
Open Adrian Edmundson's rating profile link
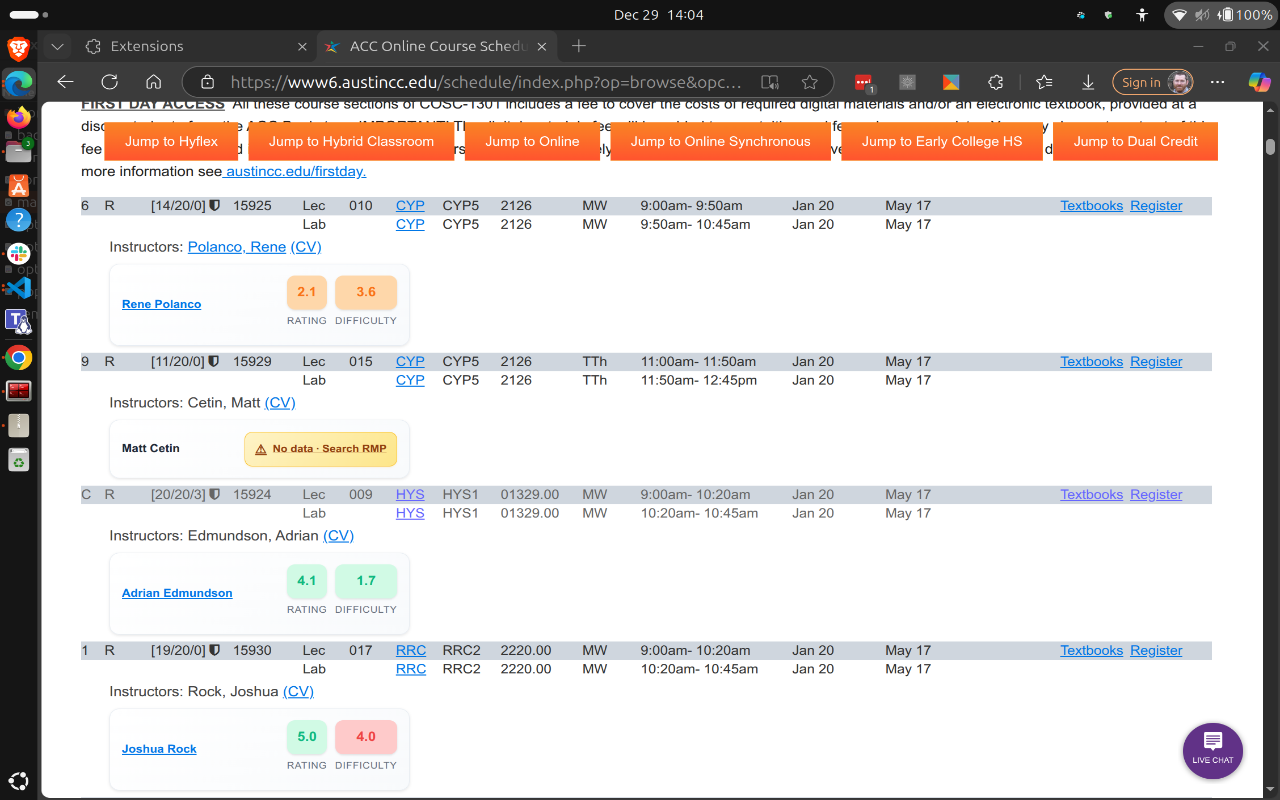(177, 593)
